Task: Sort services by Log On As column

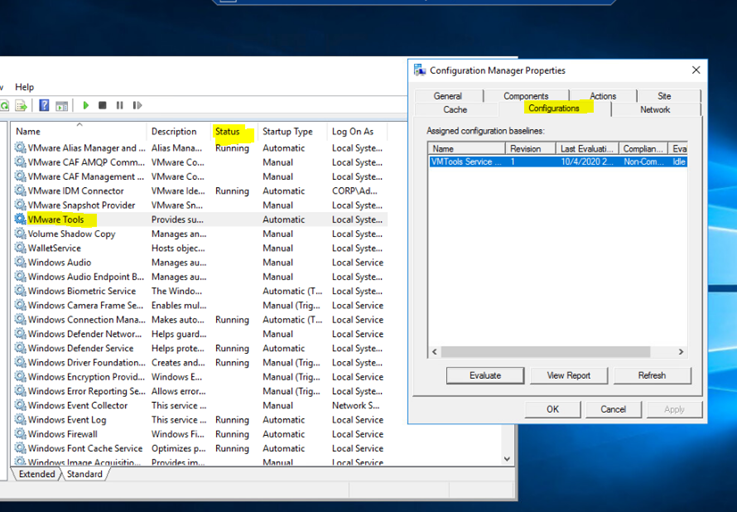Action: pyautogui.click(x=357, y=131)
